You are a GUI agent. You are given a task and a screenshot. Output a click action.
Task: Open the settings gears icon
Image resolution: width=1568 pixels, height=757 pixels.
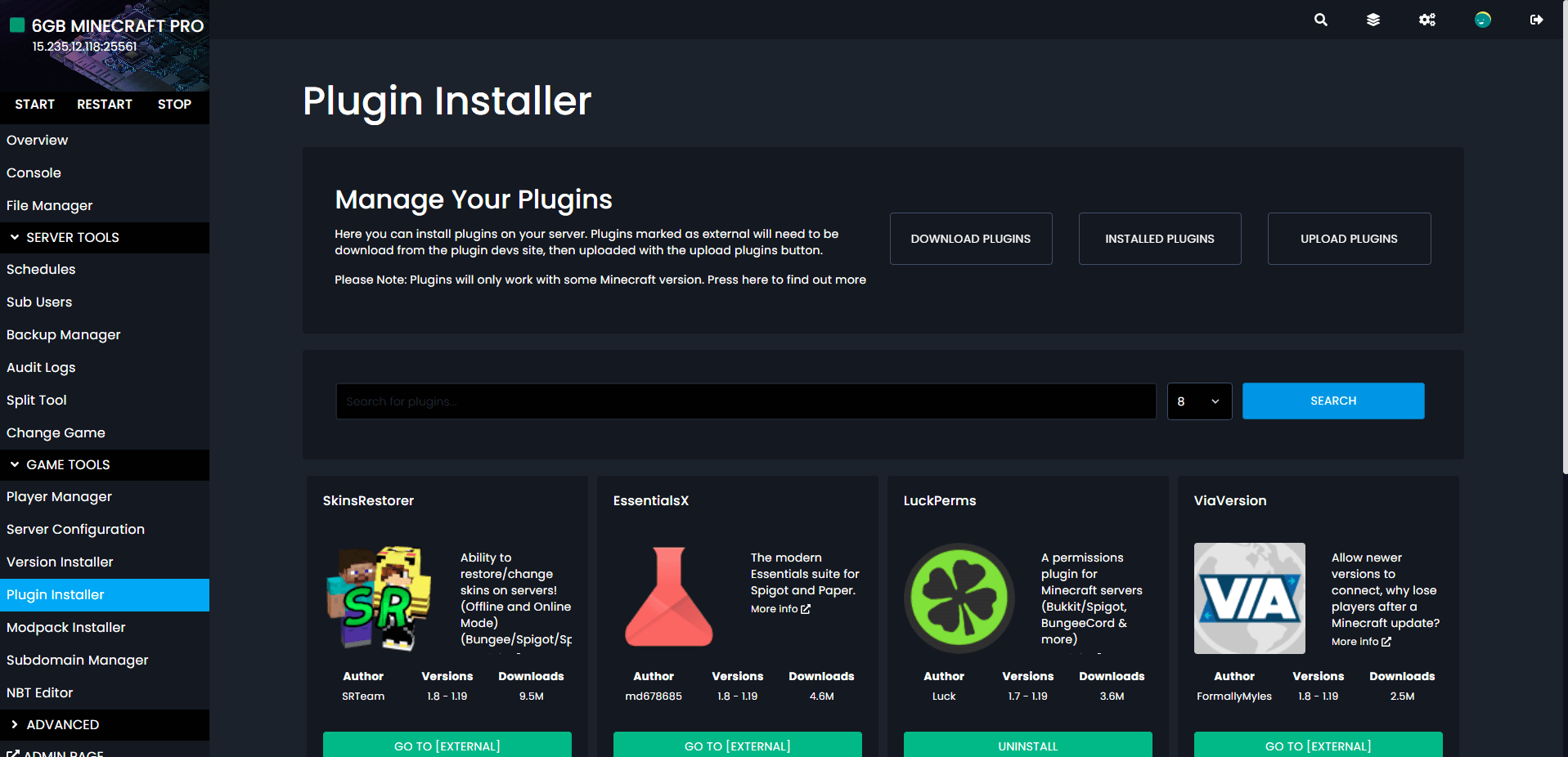1427,20
